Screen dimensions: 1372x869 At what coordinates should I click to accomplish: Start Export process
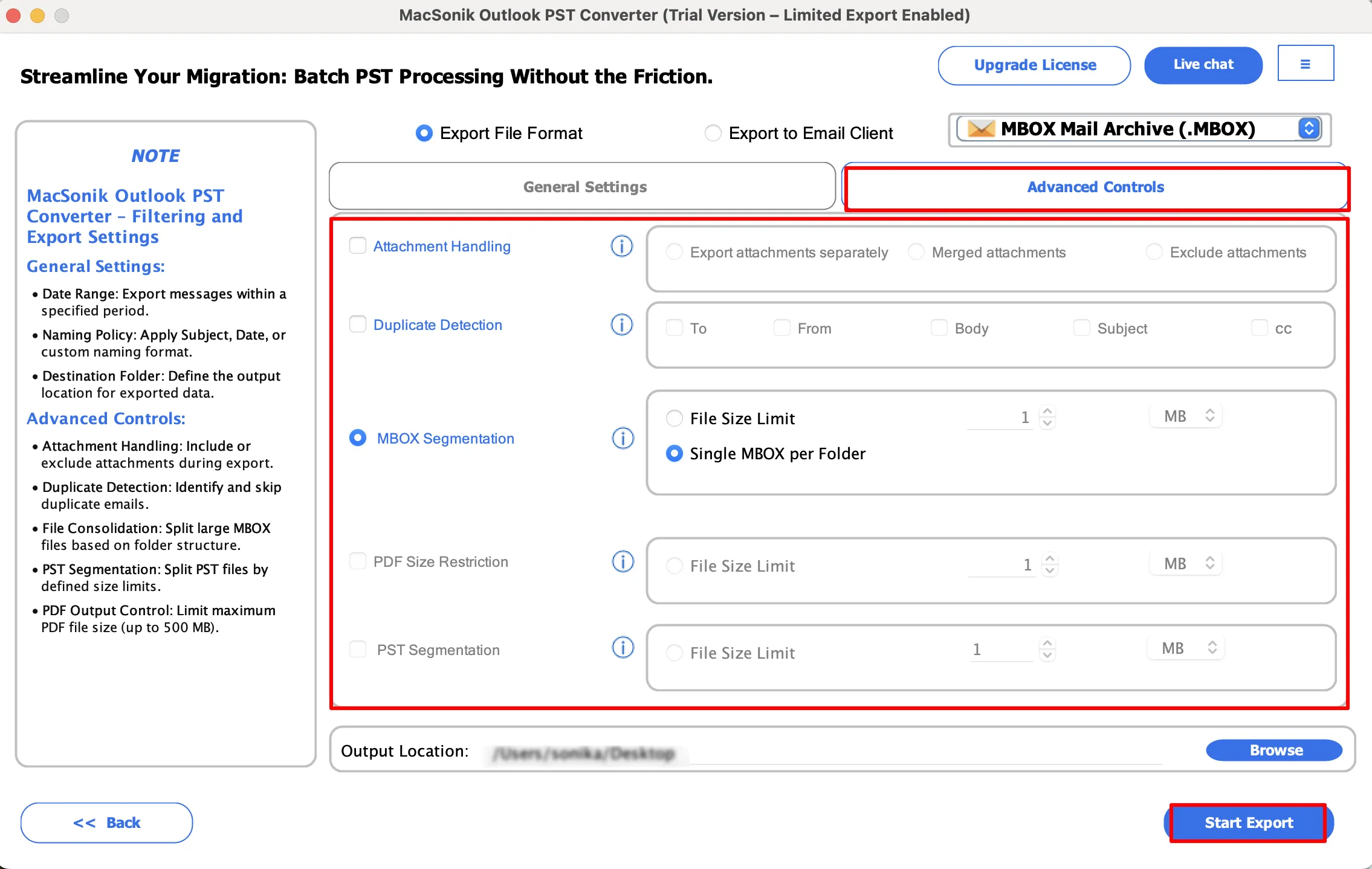tap(1249, 822)
